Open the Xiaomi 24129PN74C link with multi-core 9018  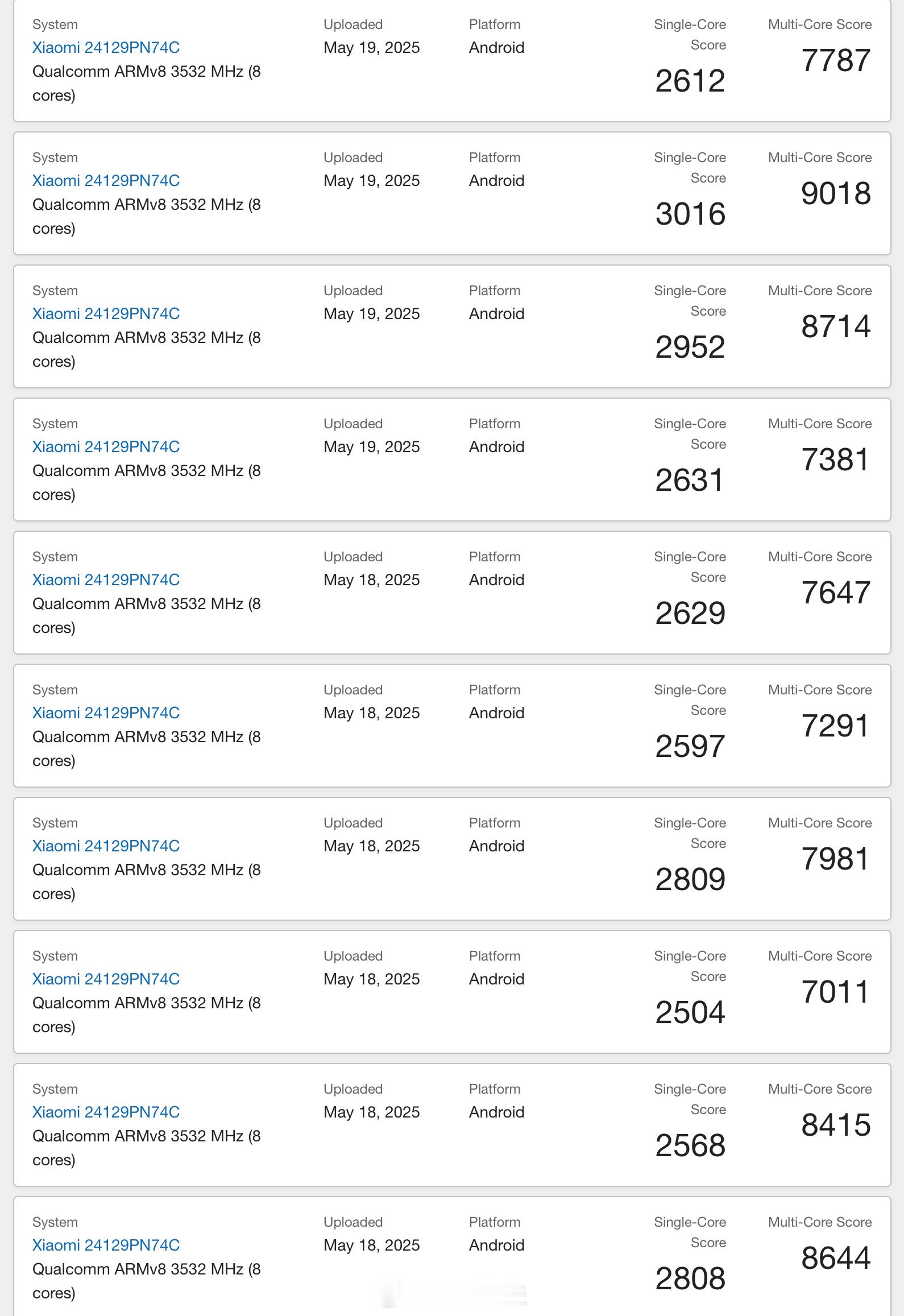tap(106, 181)
